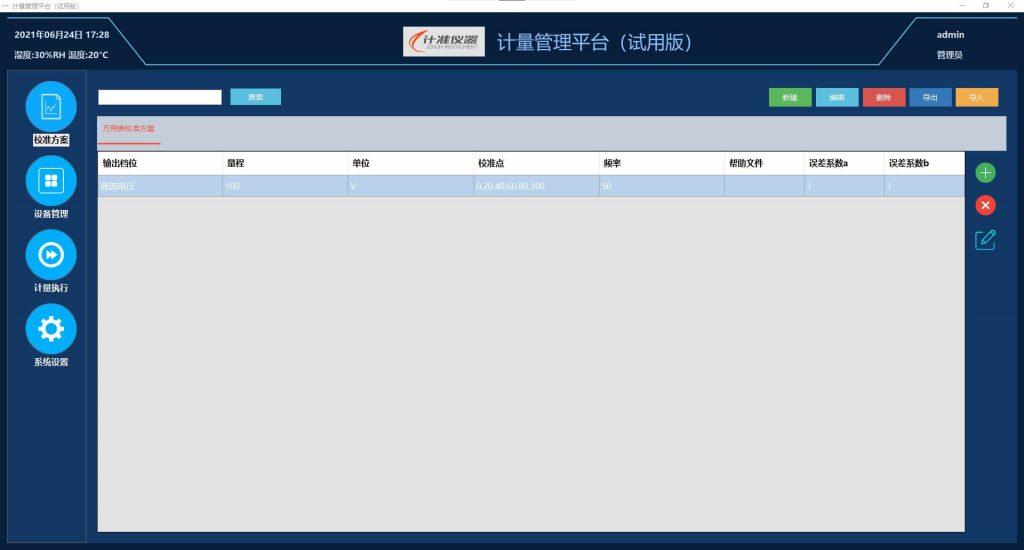Open 计量执行 measurement execution sidebar icon
Screen dimensions: 1024x550
[x=51, y=255]
